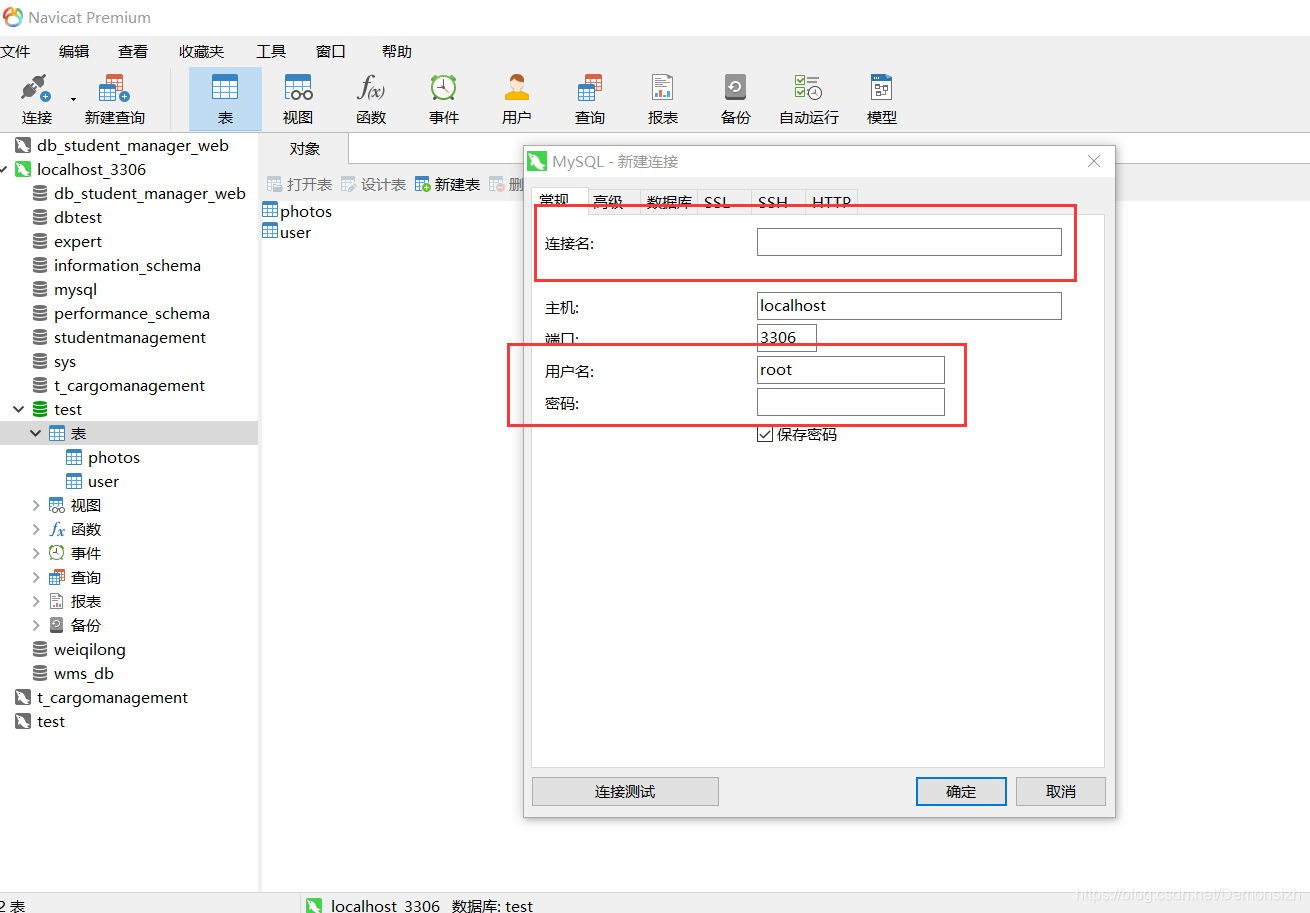Click the 新建查询 toolbar icon

click(115, 98)
